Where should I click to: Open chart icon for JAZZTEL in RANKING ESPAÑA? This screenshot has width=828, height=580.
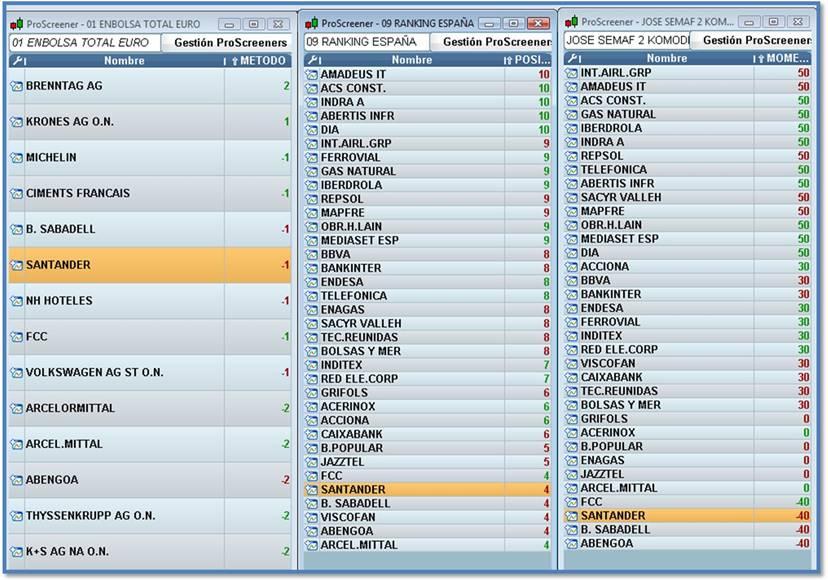(312, 462)
